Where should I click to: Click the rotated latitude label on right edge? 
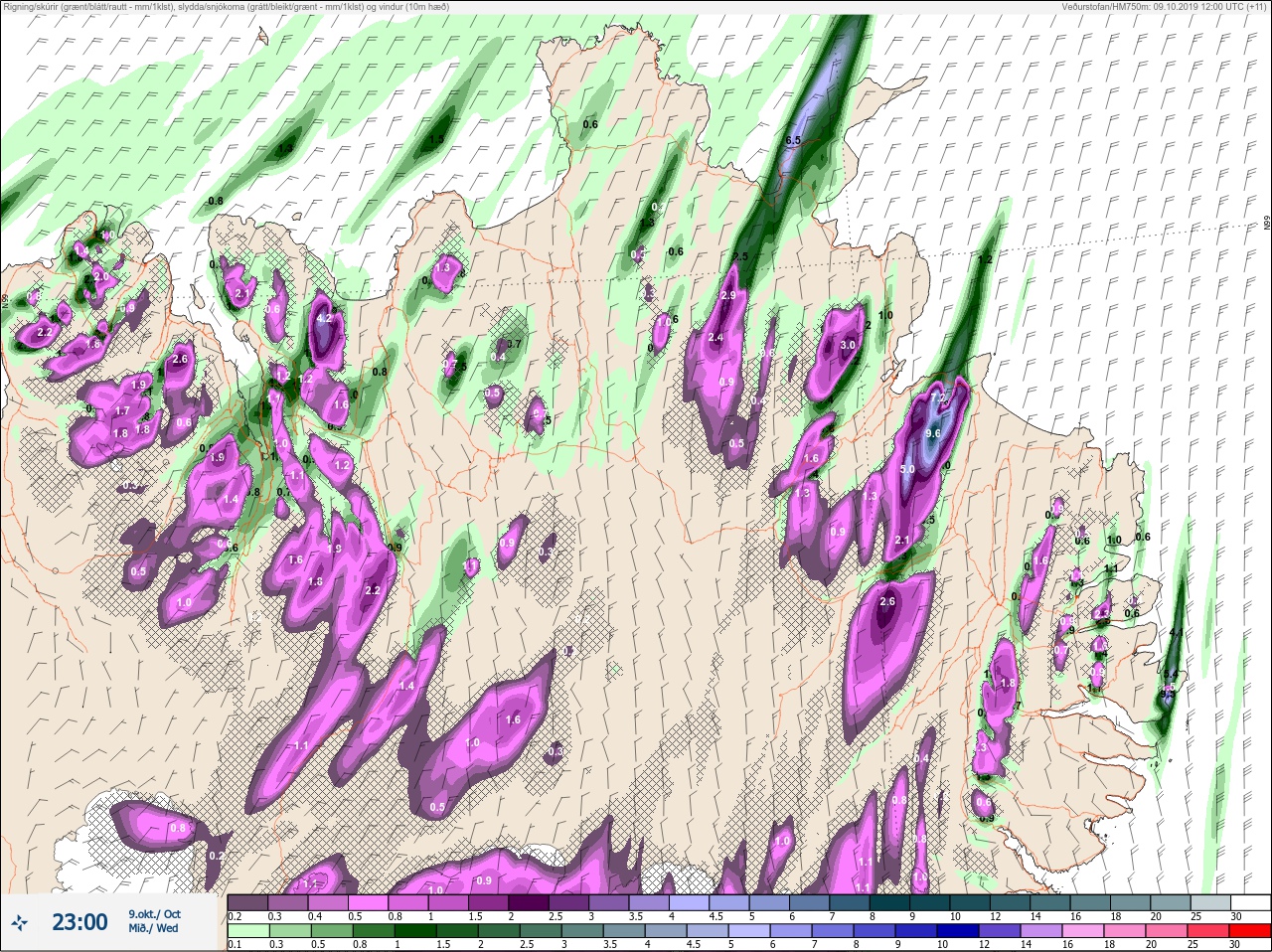(1267, 225)
